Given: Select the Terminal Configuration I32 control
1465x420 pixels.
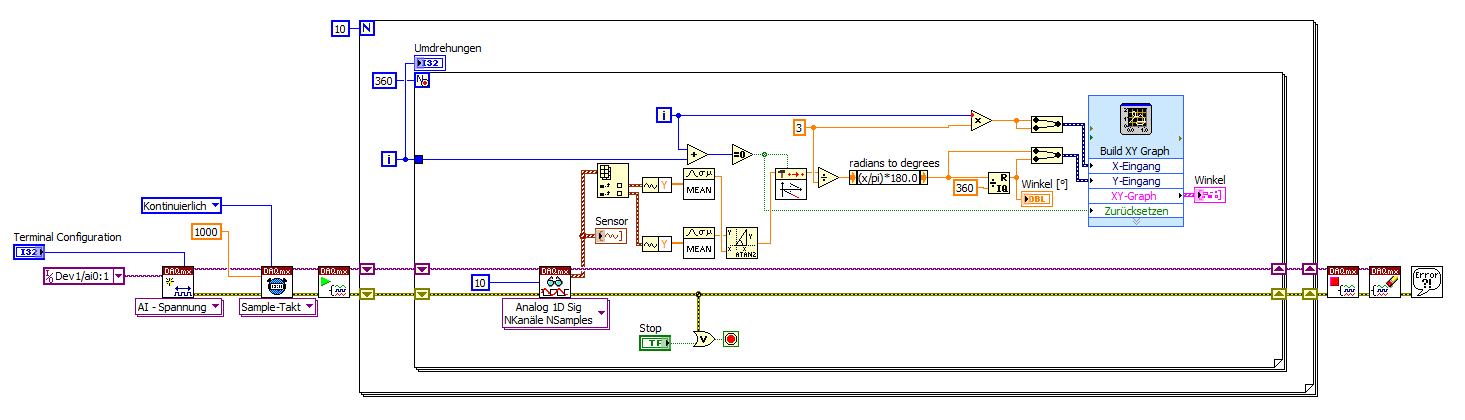Looking at the screenshot, I should click(30, 251).
